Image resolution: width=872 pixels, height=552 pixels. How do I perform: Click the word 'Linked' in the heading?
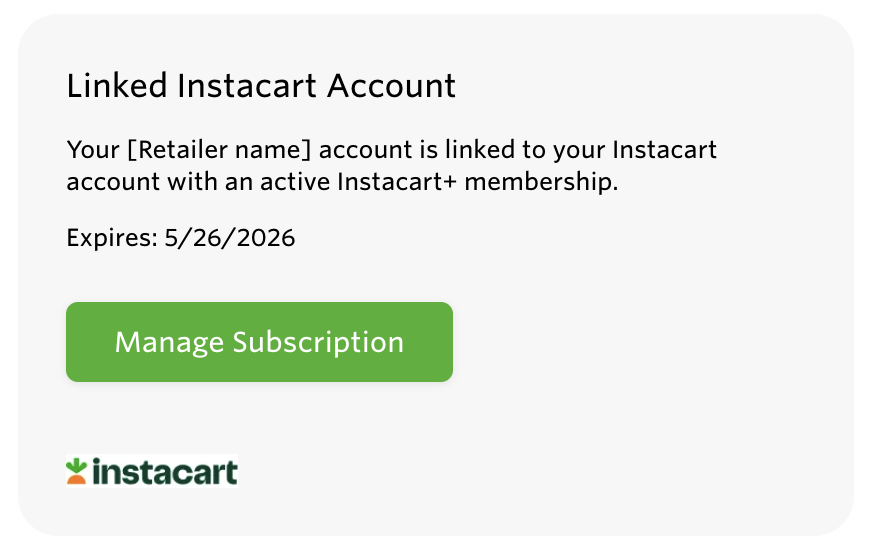[115, 86]
